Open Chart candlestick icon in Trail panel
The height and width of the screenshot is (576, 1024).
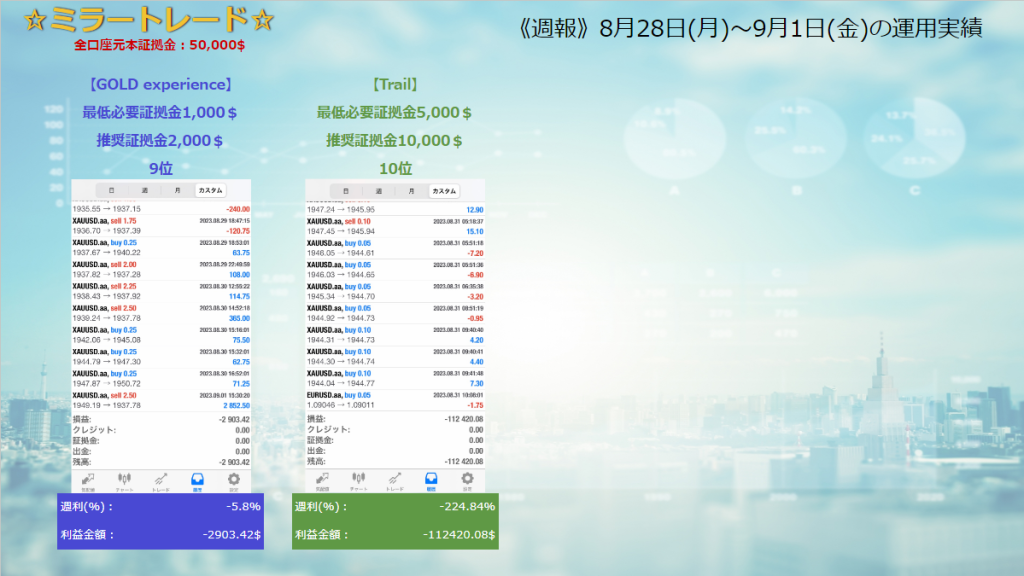coord(359,480)
